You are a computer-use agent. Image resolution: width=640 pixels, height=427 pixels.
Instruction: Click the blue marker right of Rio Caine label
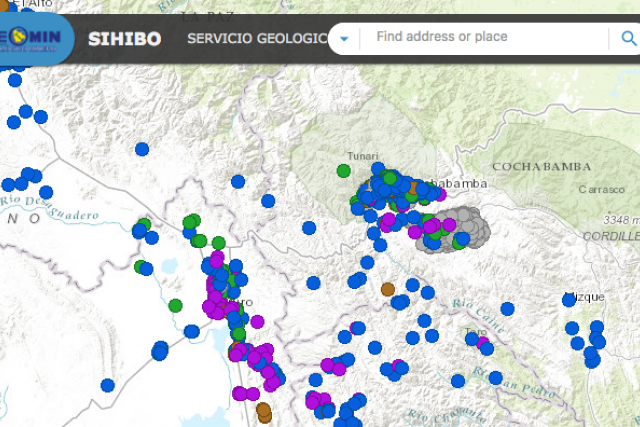pos(506,309)
